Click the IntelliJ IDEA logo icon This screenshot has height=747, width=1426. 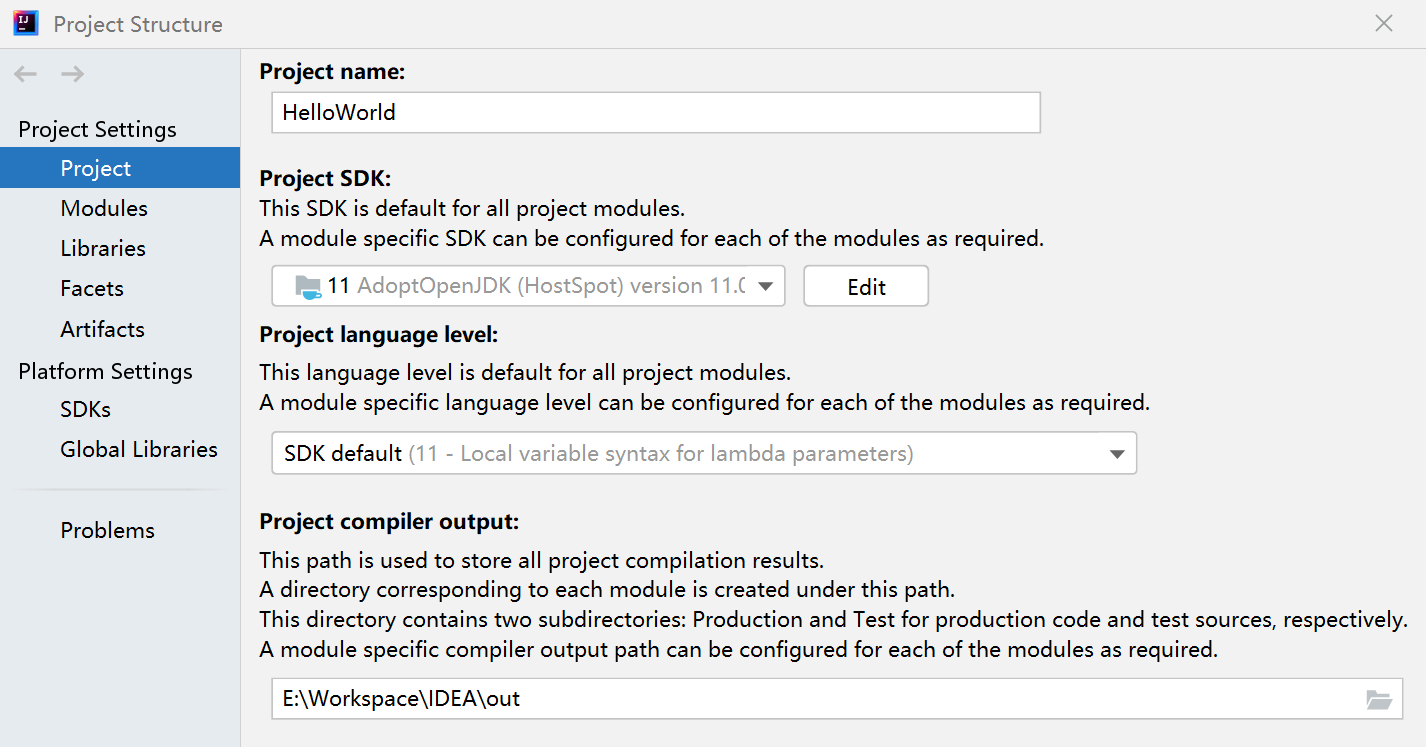pyautogui.click(x=26, y=23)
